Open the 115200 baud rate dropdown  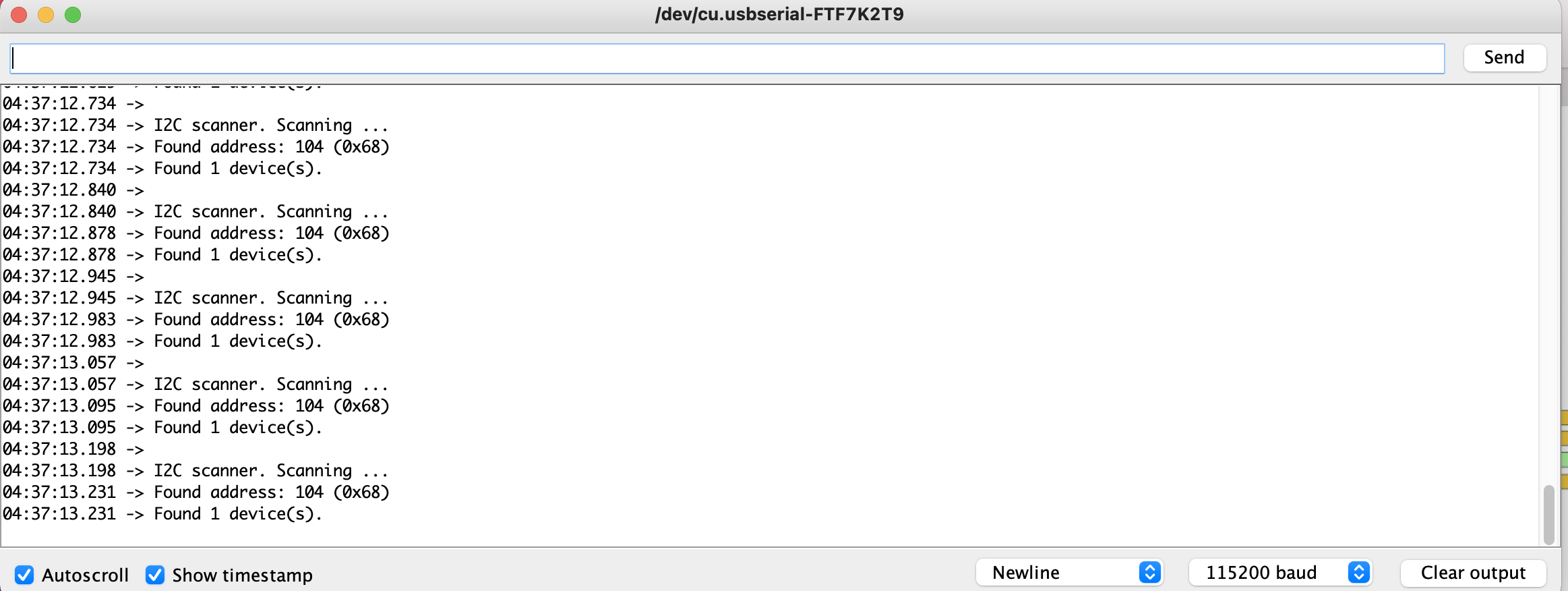tap(1280, 573)
